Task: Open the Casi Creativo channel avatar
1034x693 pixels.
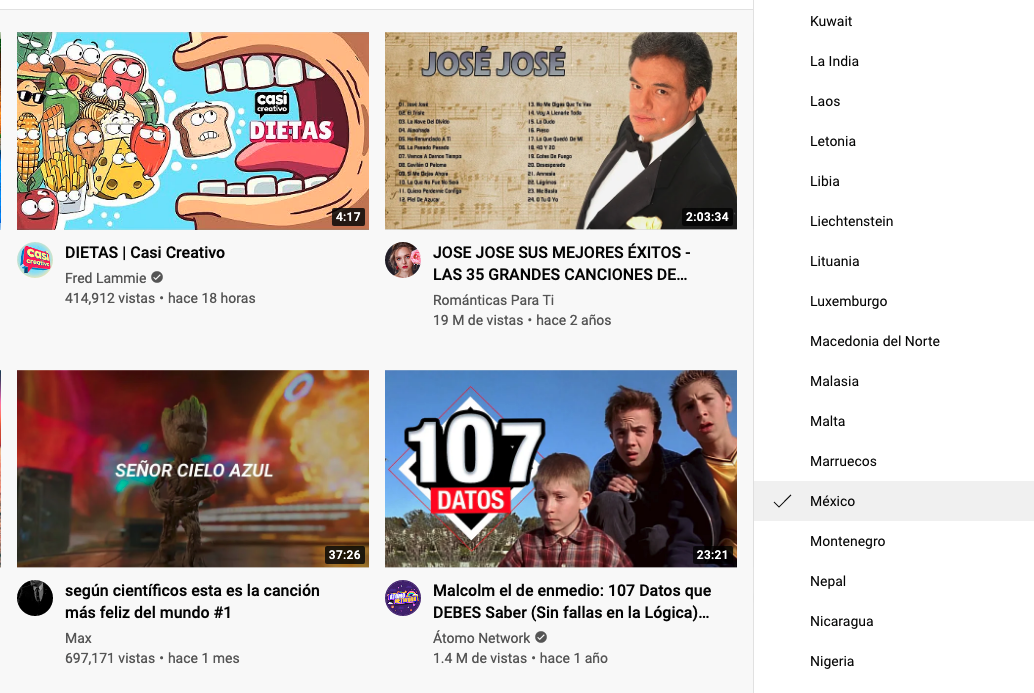Action: click(35, 260)
